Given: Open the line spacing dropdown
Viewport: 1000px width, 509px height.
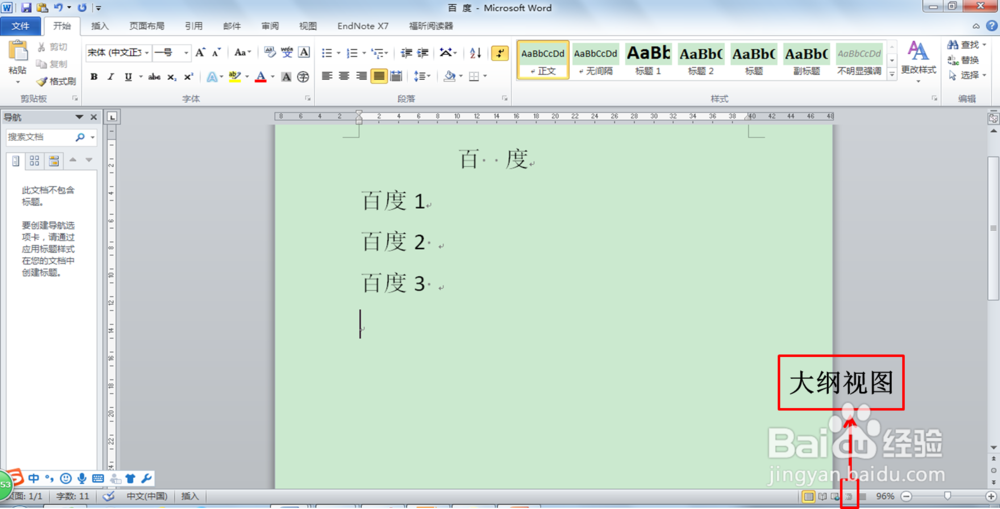Looking at the screenshot, I should pos(422,77).
